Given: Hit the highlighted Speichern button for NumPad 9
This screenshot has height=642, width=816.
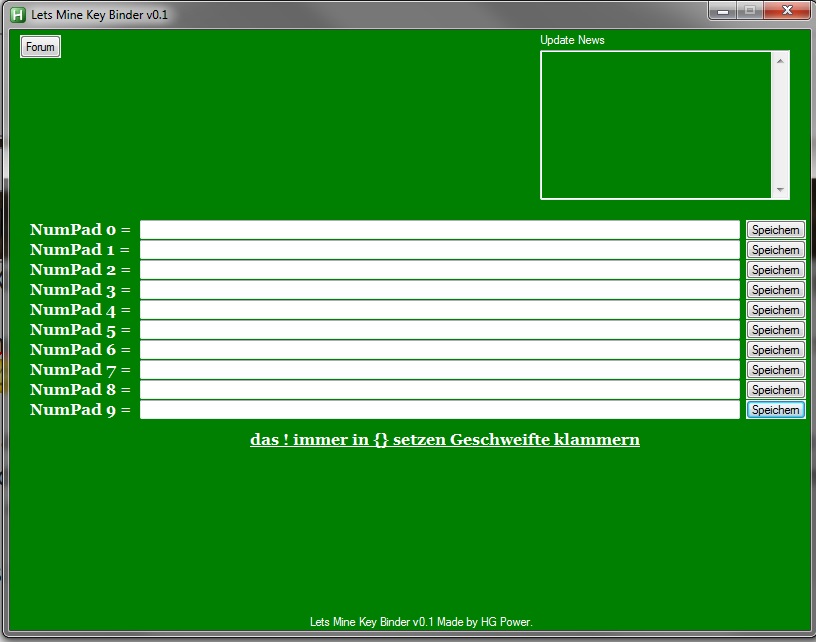Looking at the screenshot, I should click(775, 410).
